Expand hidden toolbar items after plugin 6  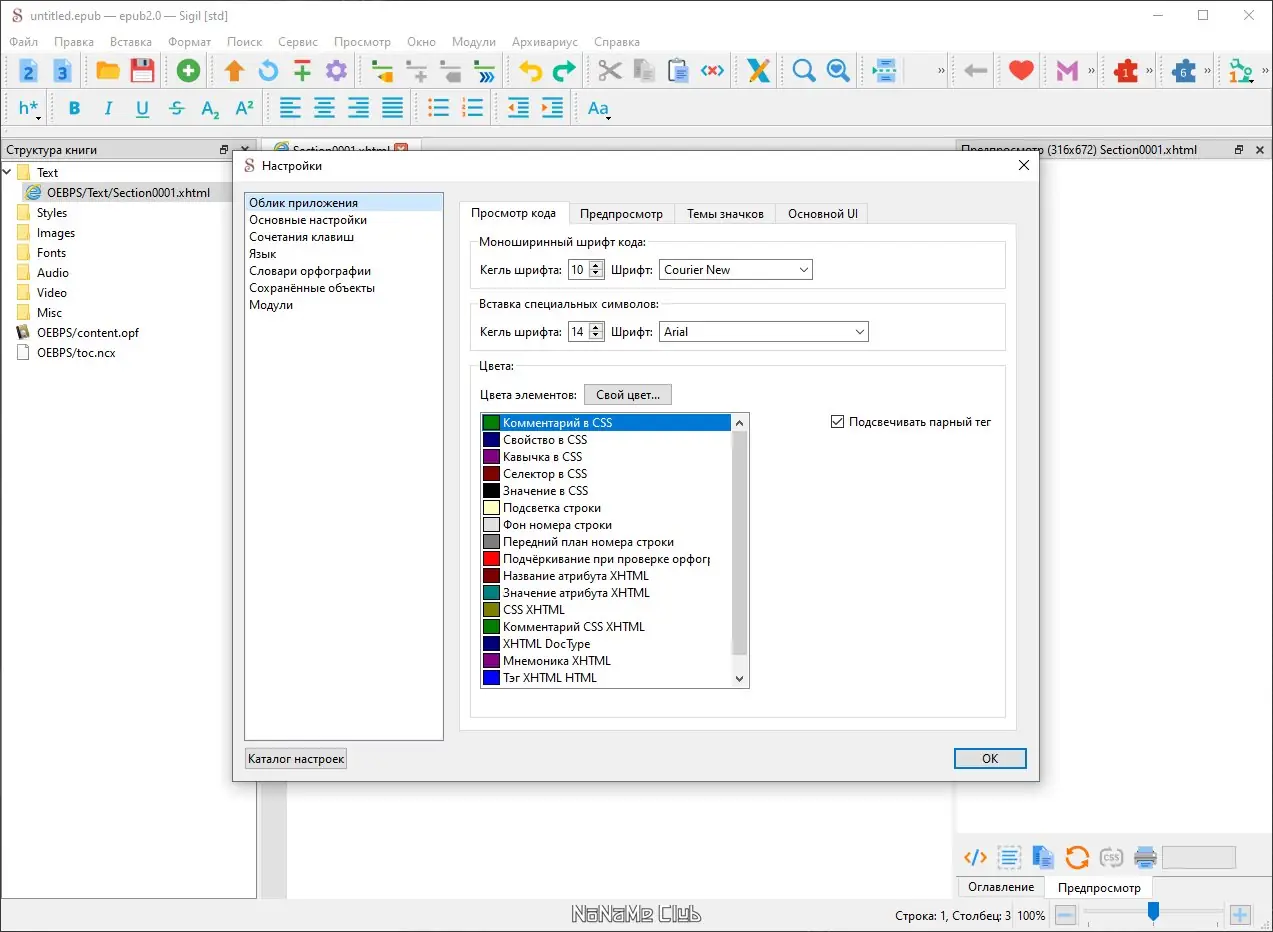click(1208, 71)
